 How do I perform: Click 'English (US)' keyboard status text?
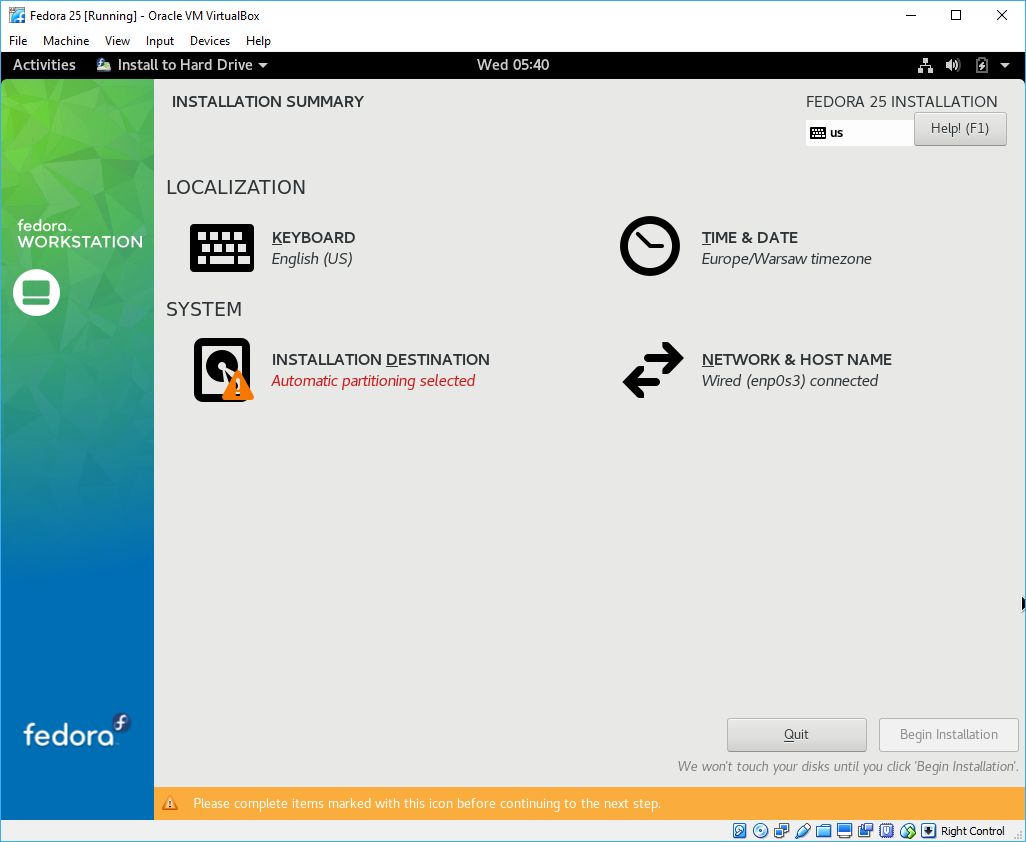click(312, 259)
